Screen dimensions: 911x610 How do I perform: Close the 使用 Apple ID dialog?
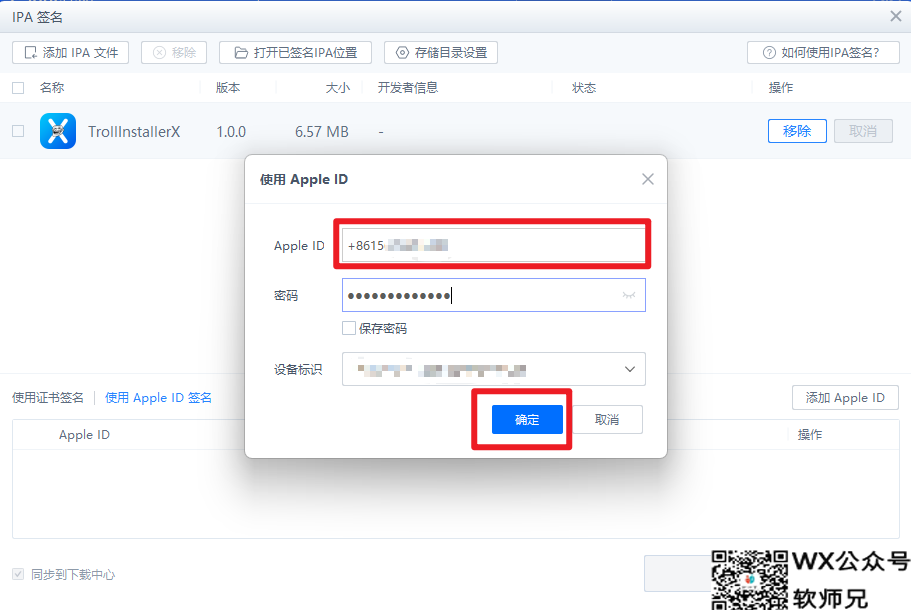coord(648,180)
